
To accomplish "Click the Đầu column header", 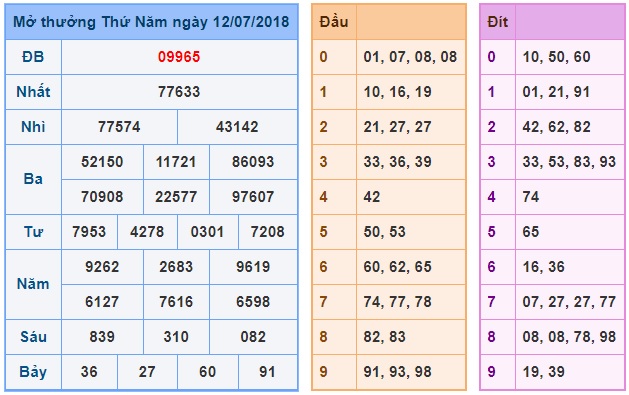I will pos(334,22).
